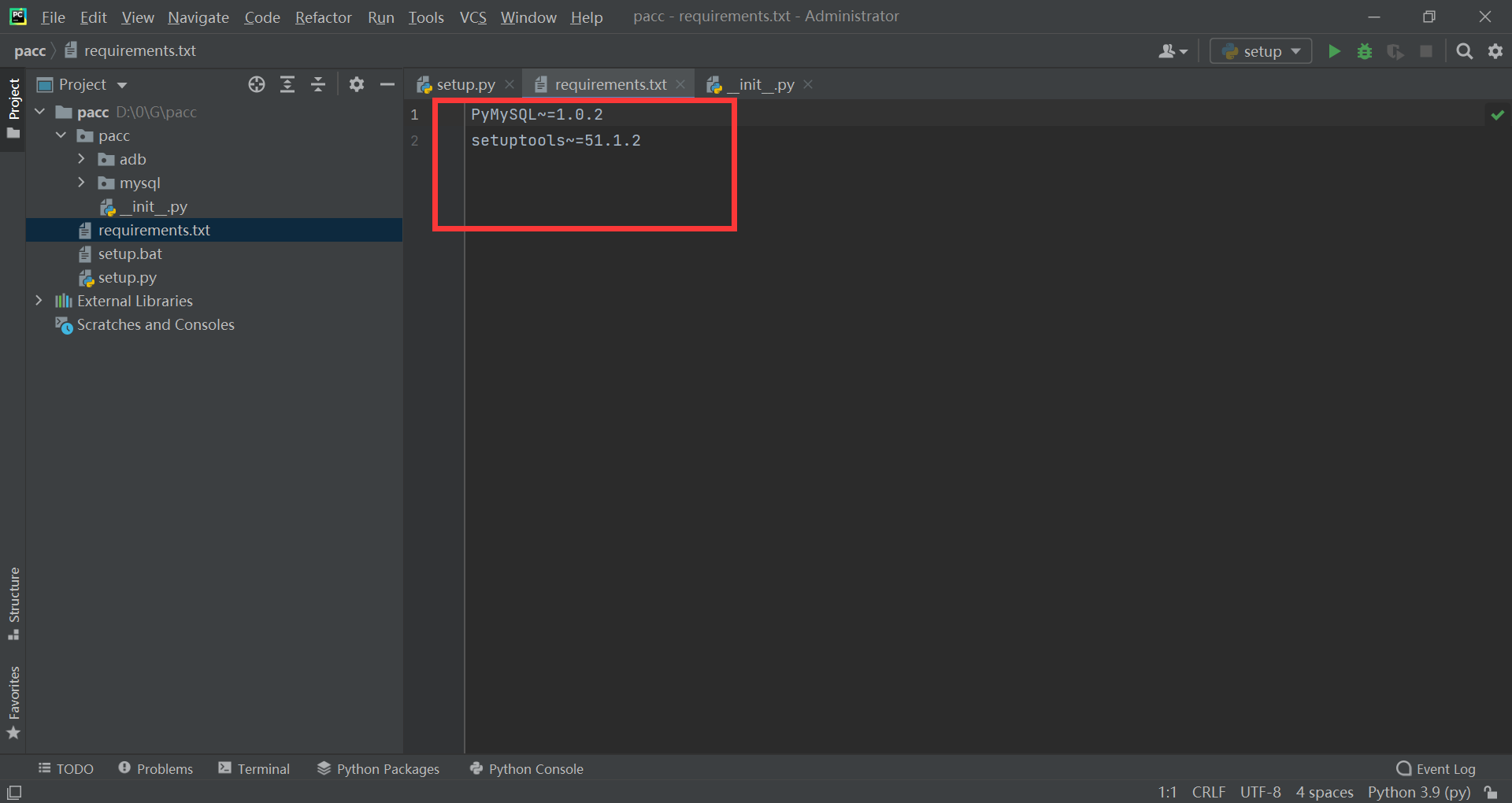
Task: Start debugging with the debug icon
Action: tap(1365, 50)
